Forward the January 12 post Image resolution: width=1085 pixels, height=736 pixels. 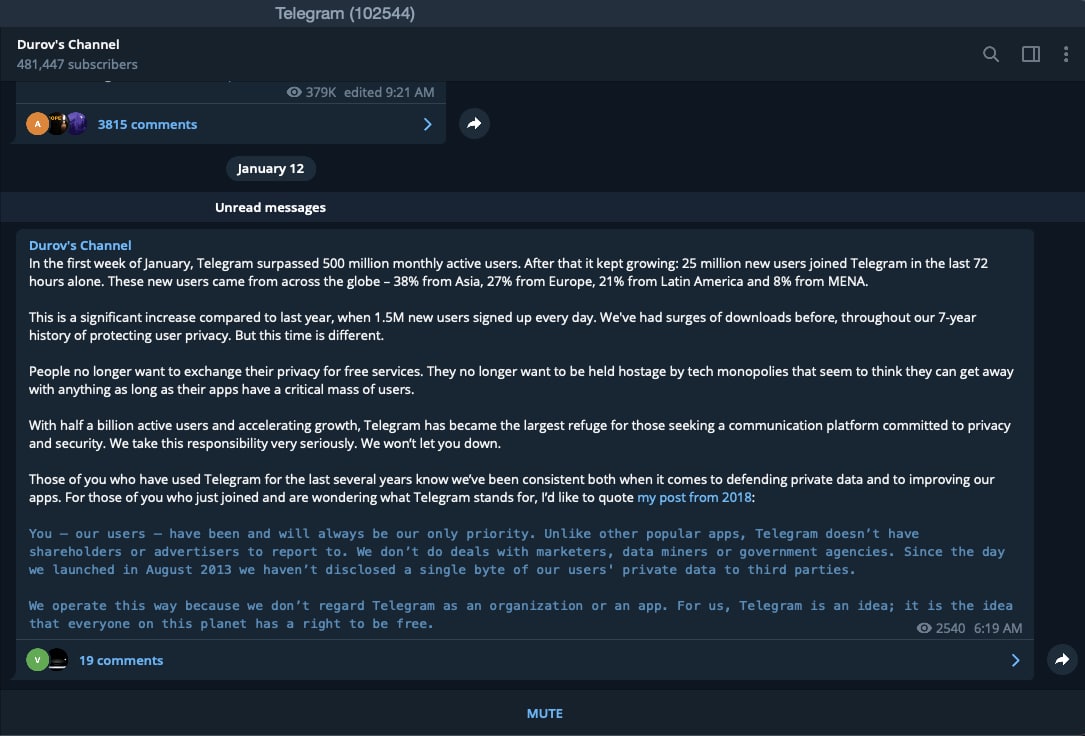click(x=1062, y=660)
